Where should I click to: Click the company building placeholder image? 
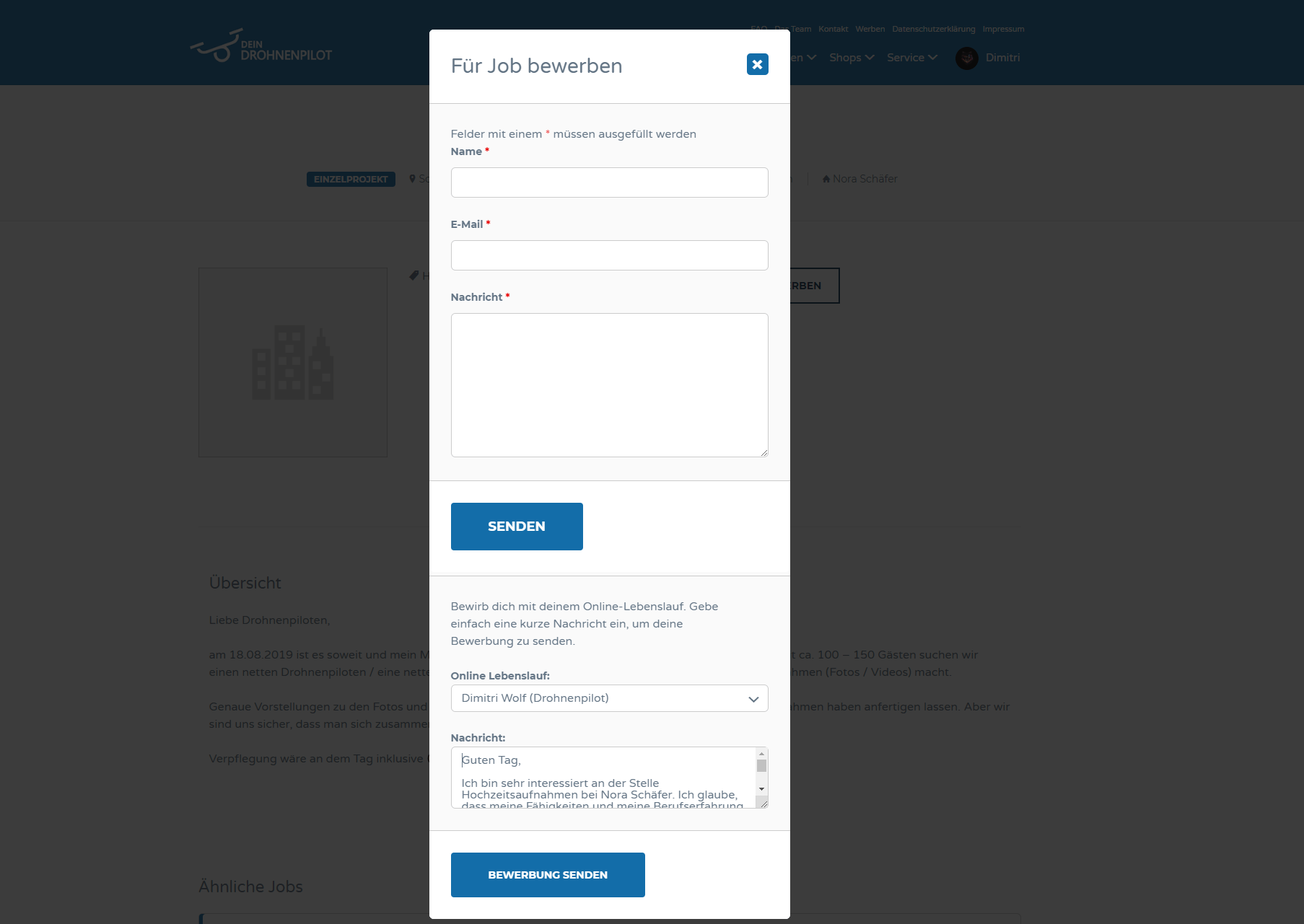coord(293,362)
